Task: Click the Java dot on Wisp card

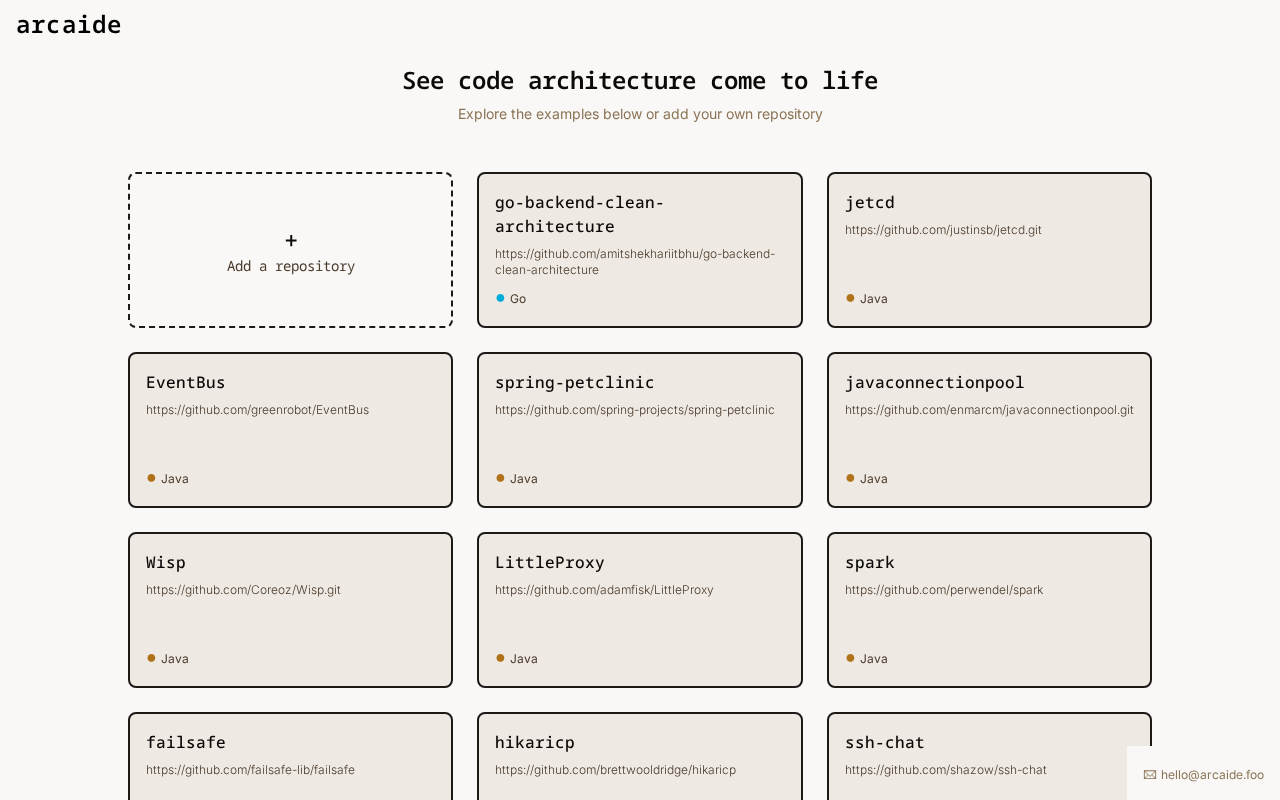Action: [x=151, y=658]
